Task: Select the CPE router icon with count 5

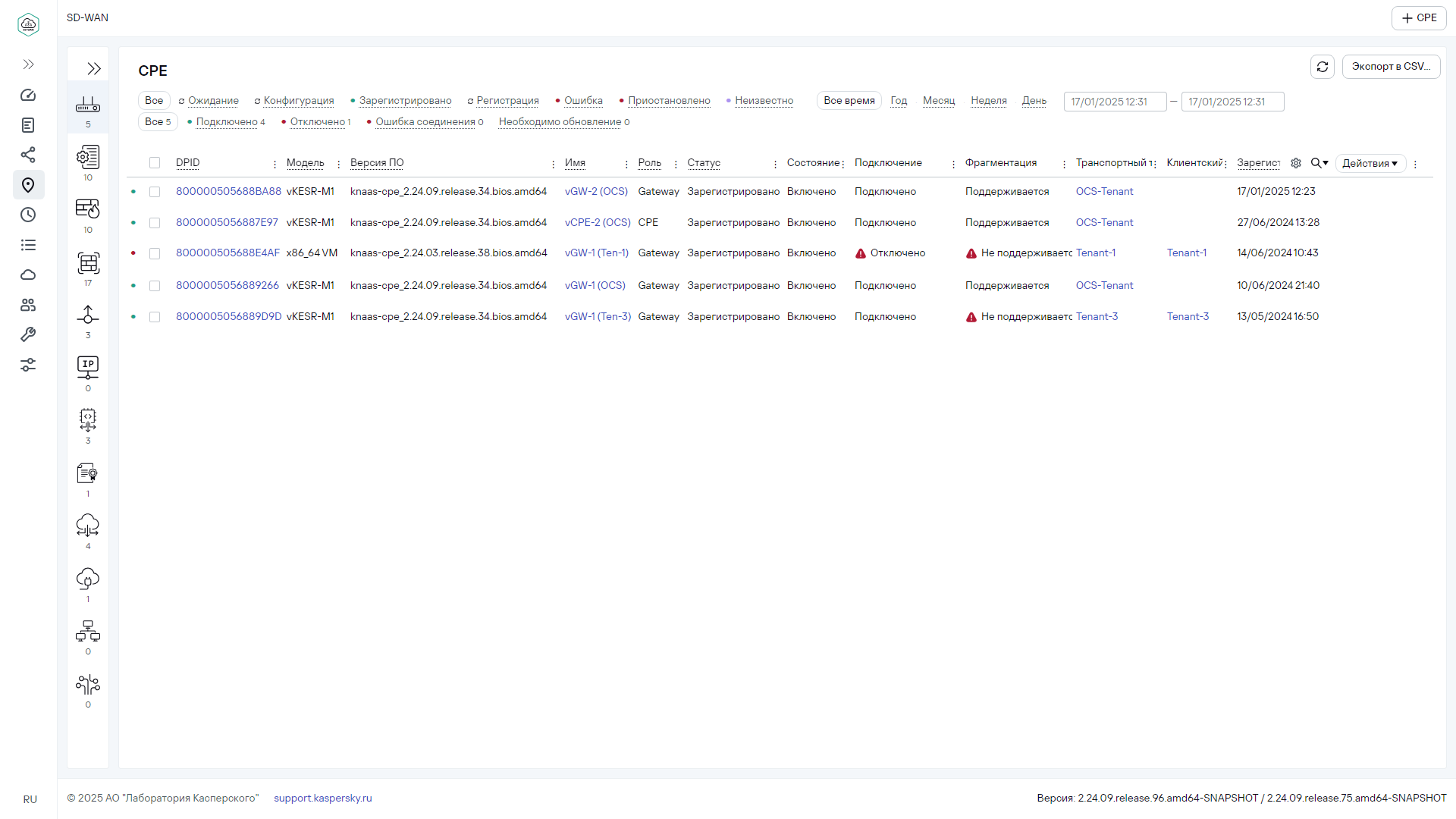Action: click(x=88, y=108)
